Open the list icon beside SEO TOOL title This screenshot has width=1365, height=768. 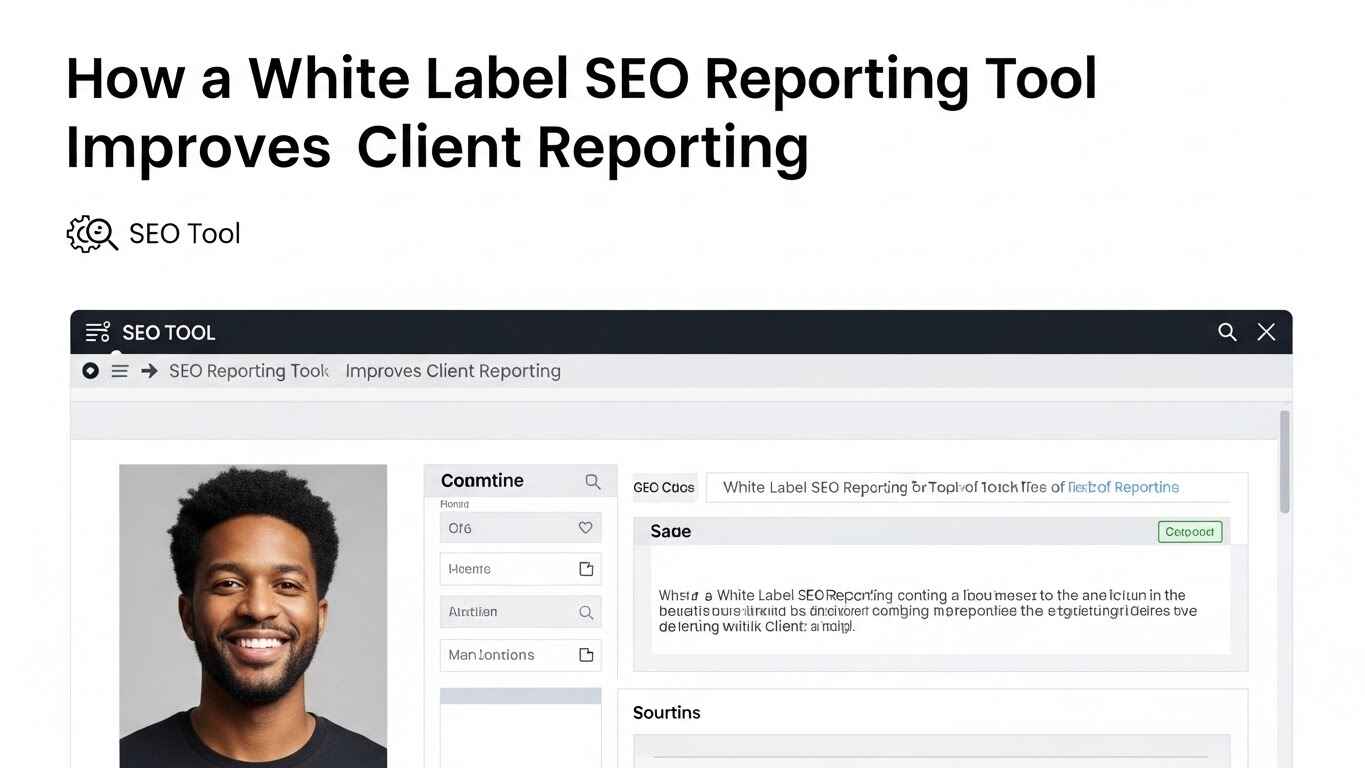coord(97,331)
